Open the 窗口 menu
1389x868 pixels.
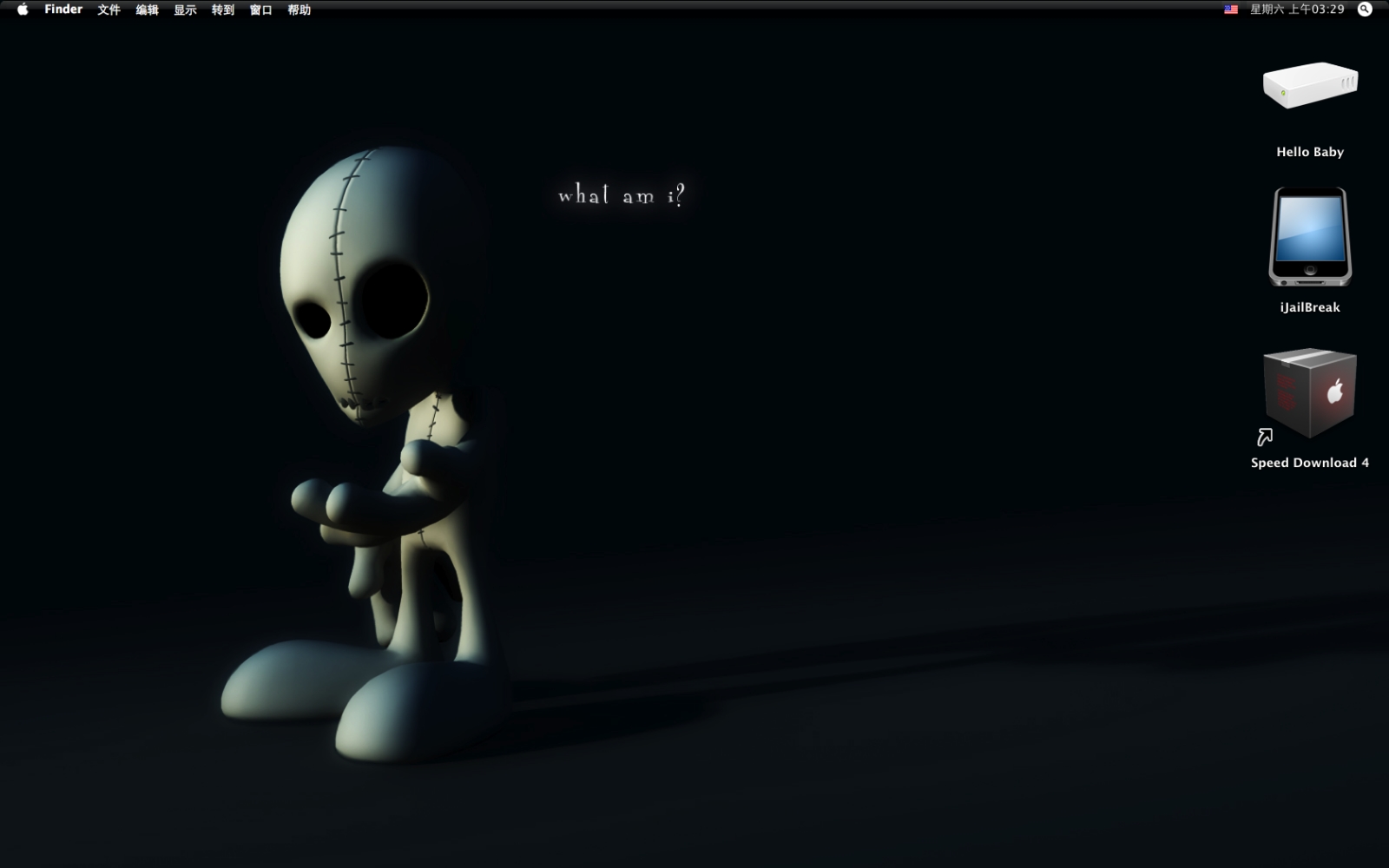click(x=261, y=10)
